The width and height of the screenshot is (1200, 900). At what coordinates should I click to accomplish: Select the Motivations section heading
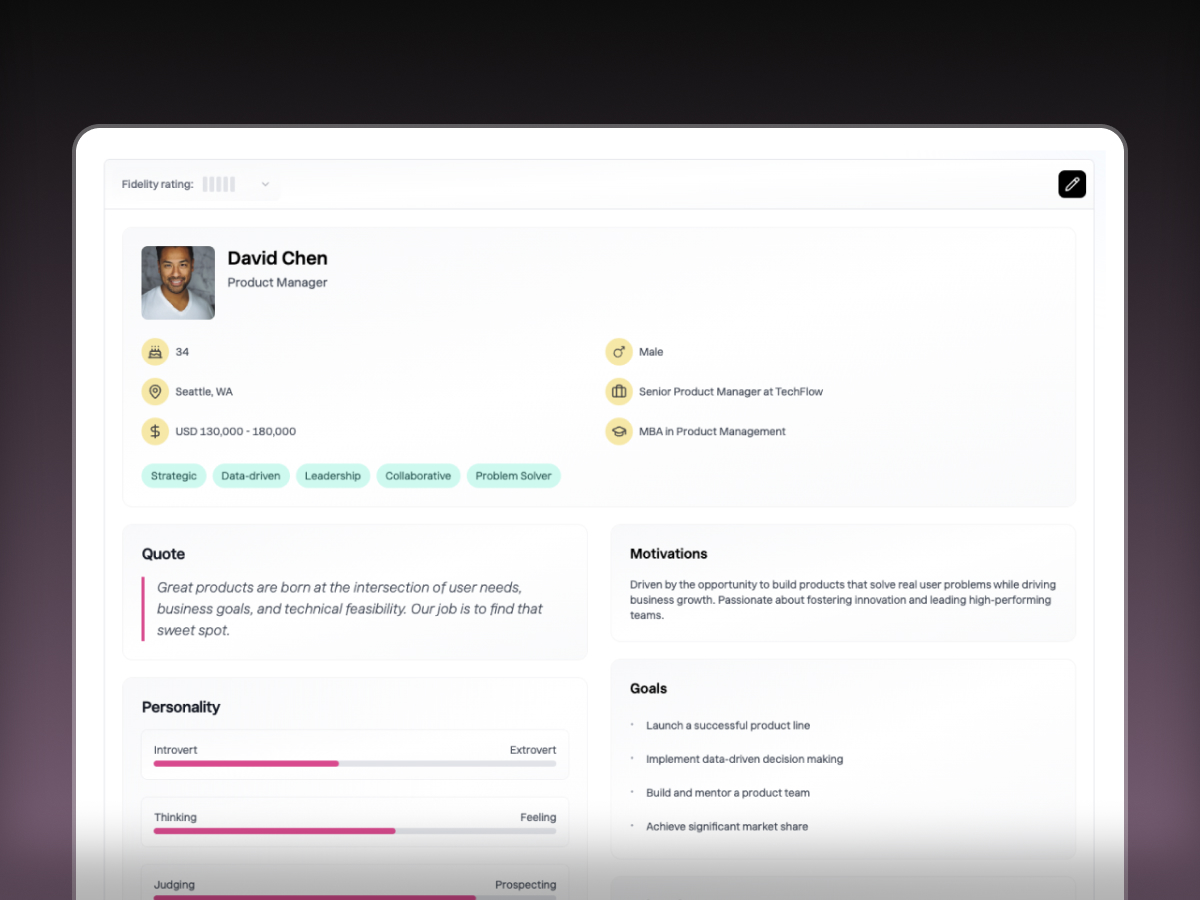tap(668, 553)
